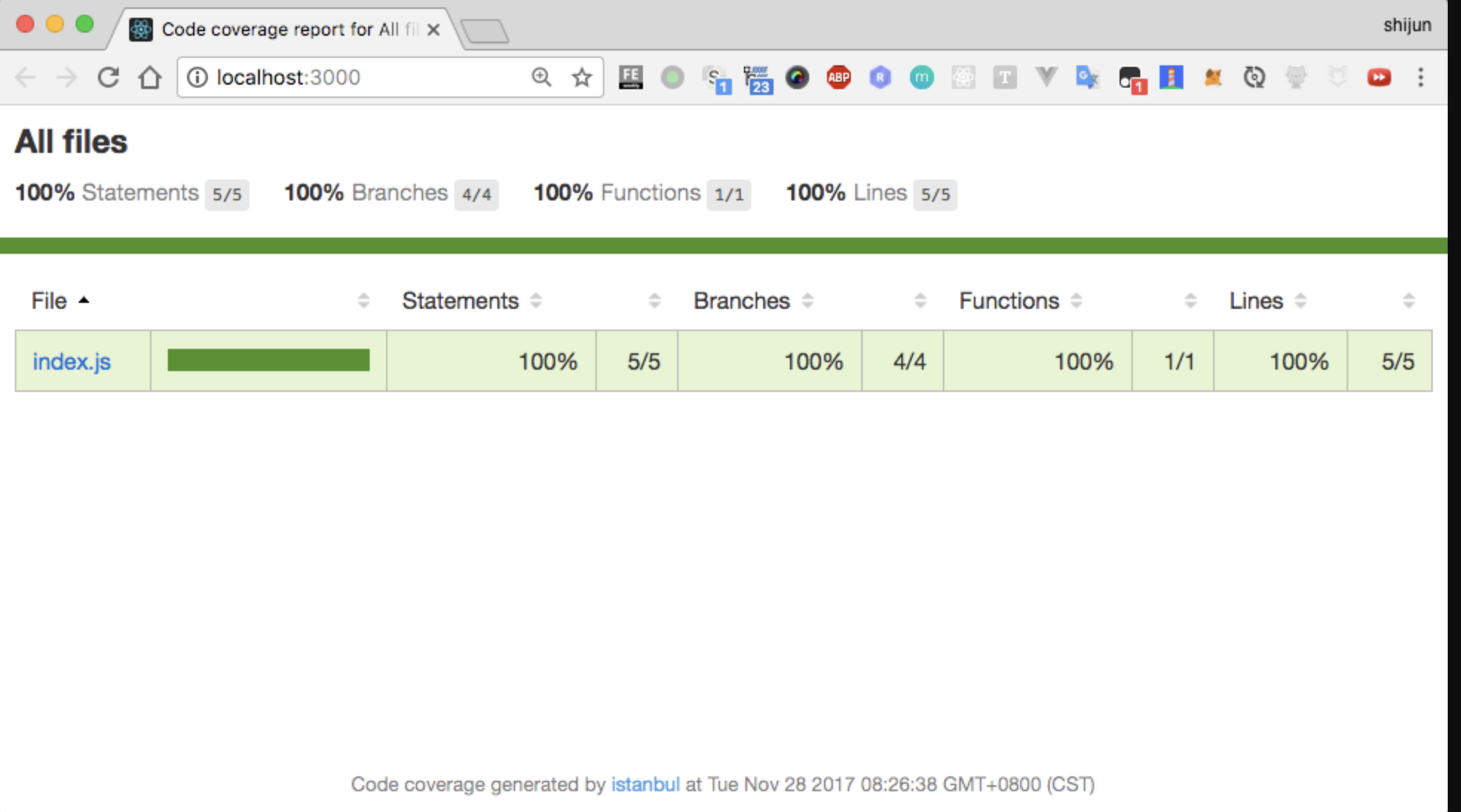Follow the istanbul footer link

click(644, 785)
